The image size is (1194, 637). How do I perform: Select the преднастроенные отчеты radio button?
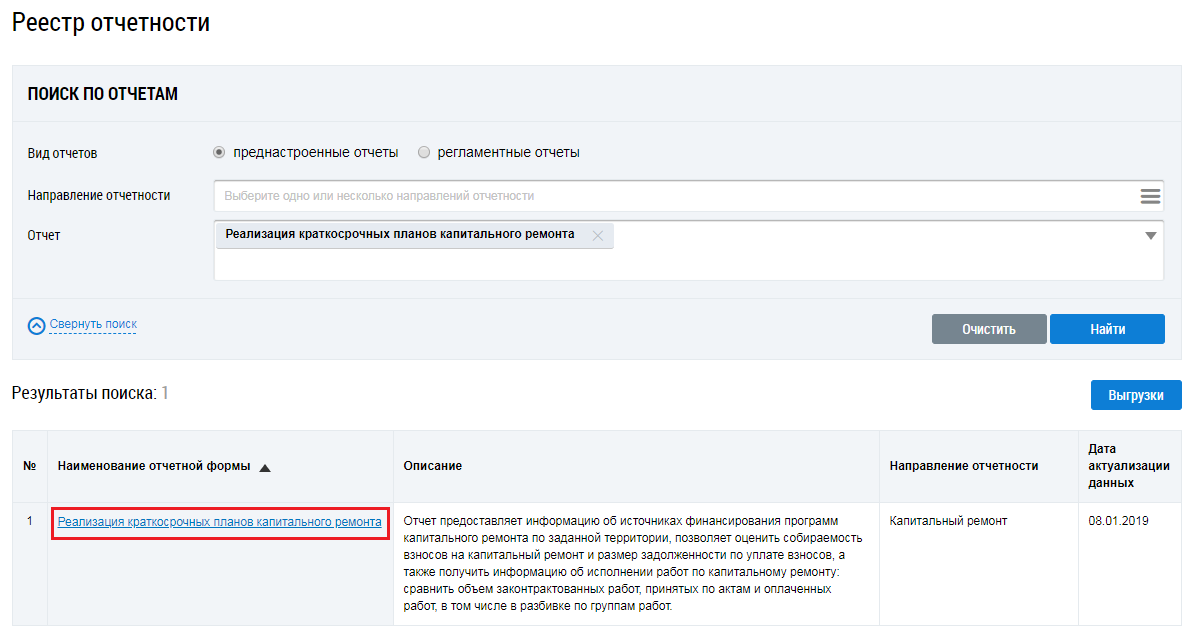pyautogui.click(x=220, y=153)
